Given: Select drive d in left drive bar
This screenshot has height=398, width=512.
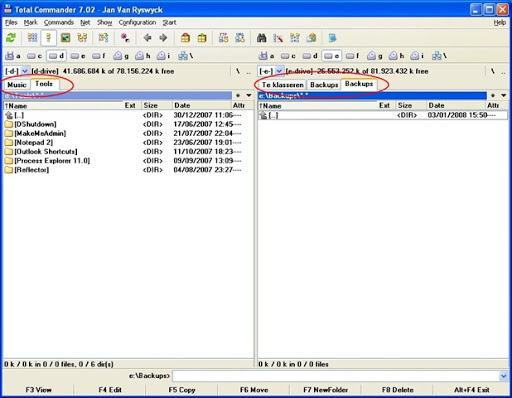Looking at the screenshot, I should click(56, 56).
